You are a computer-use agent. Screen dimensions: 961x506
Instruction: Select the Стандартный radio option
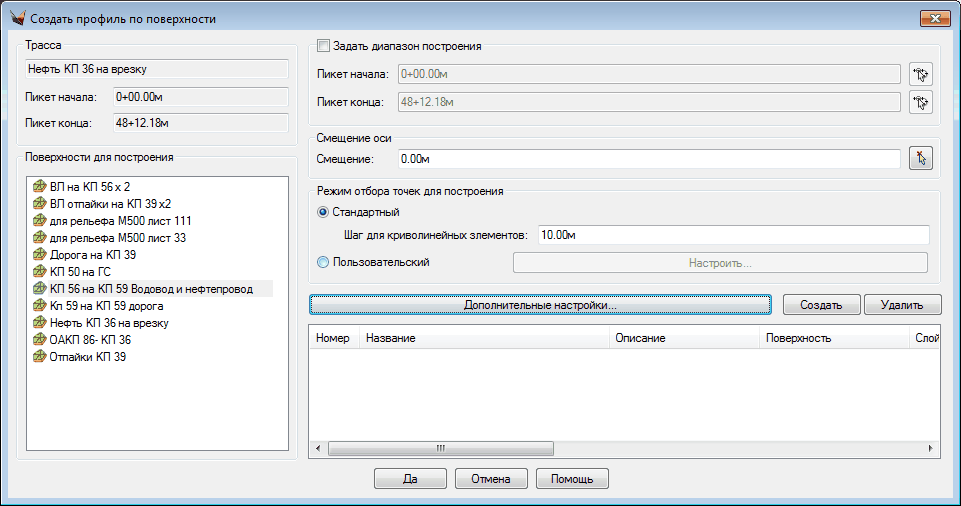click(323, 212)
